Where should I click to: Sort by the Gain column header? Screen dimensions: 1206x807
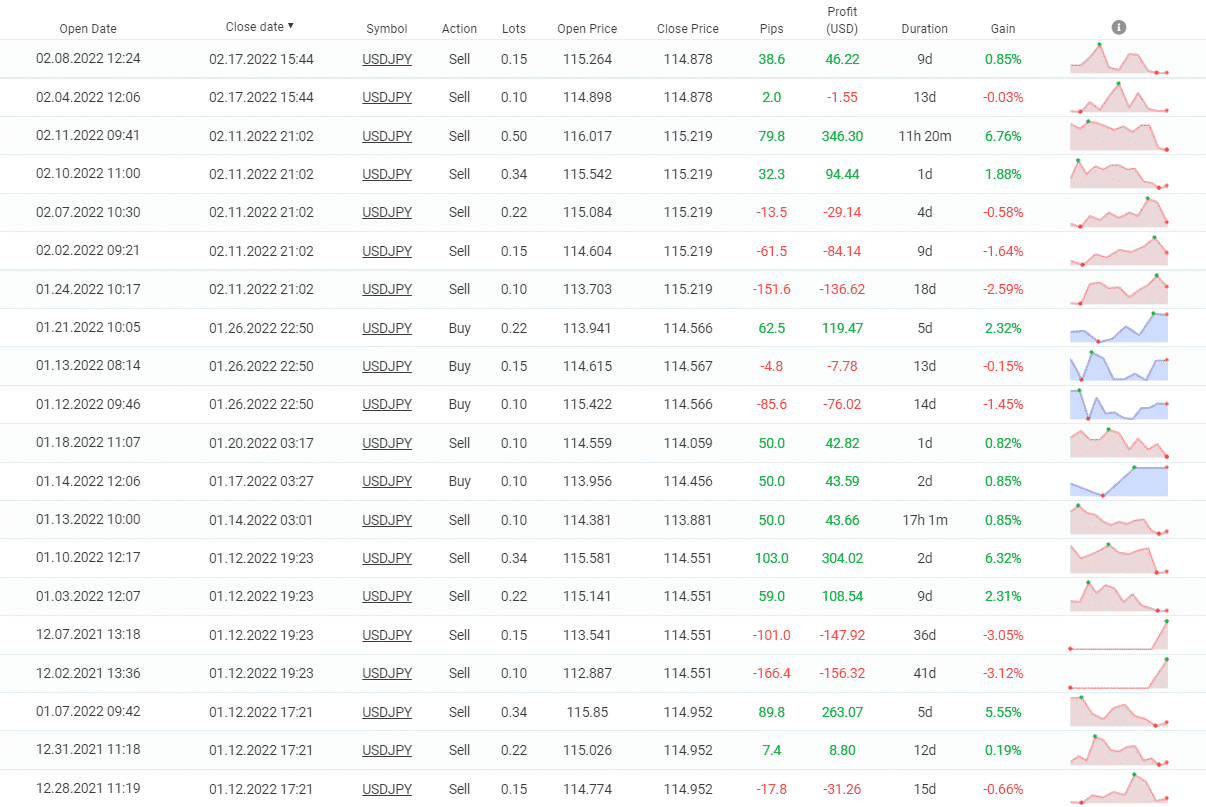pyautogui.click(x=1002, y=29)
